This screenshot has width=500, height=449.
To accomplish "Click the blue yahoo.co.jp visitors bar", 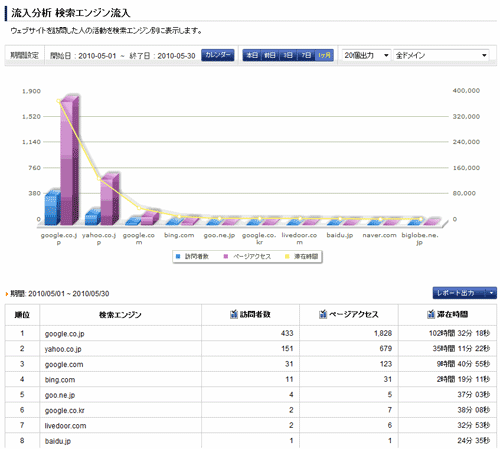I will click(x=93, y=217).
